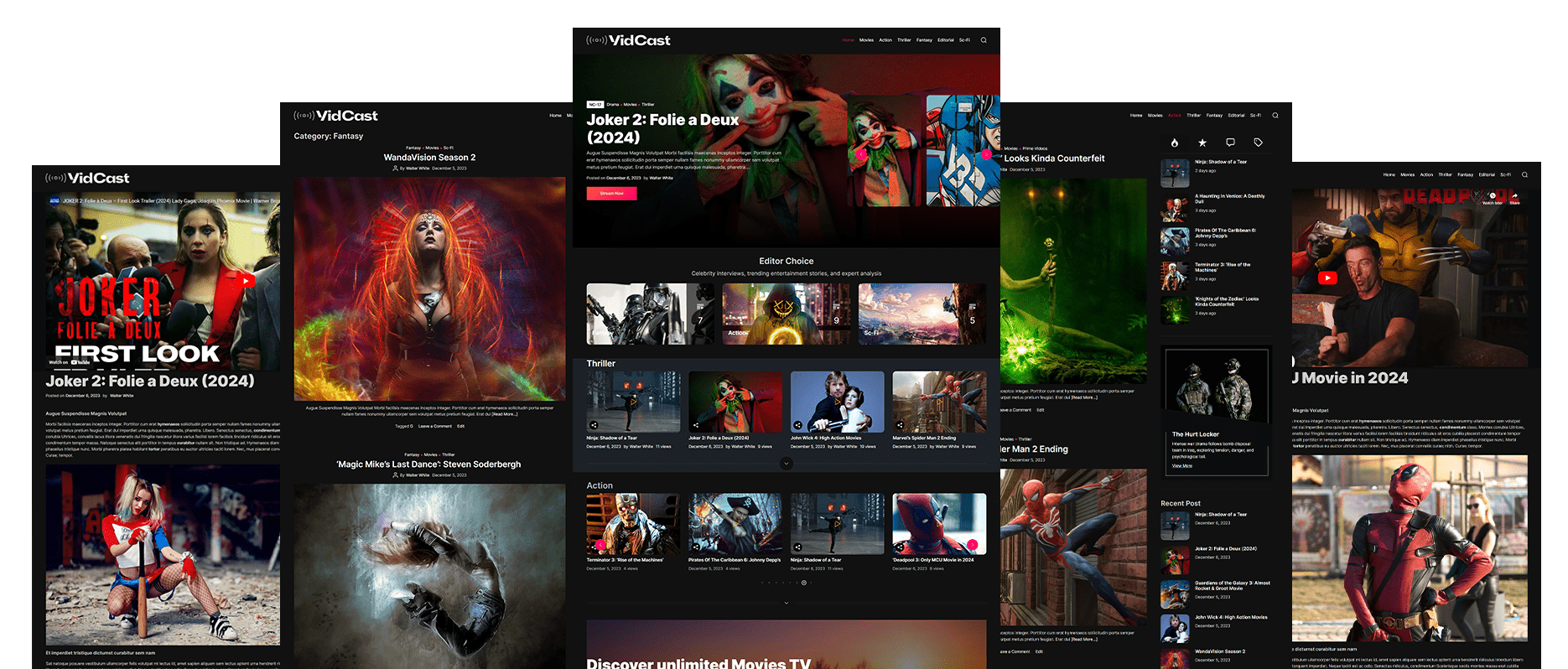This screenshot has height=669, width=1568.
Task: Click View More under The Hurt Locker
Action: point(1181,466)
